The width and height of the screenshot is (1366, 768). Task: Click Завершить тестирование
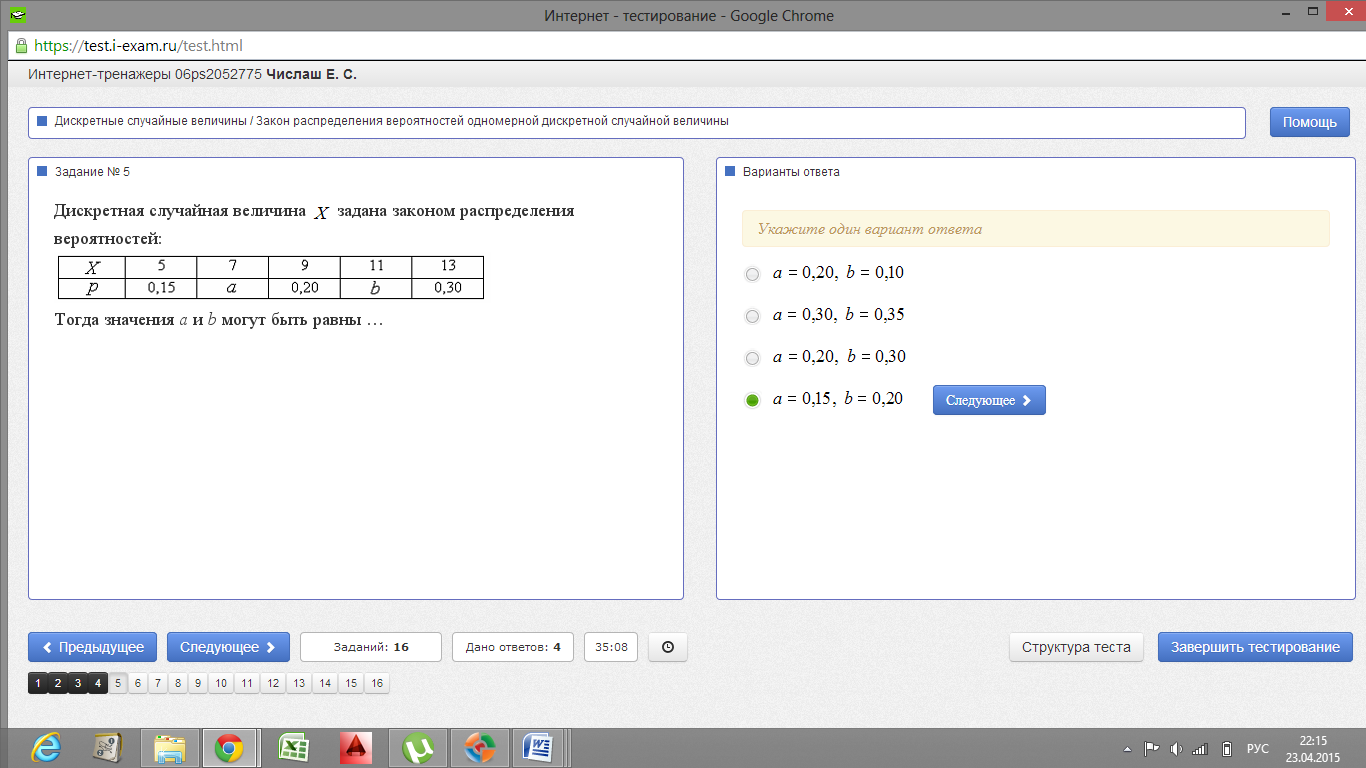click(x=1255, y=647)
